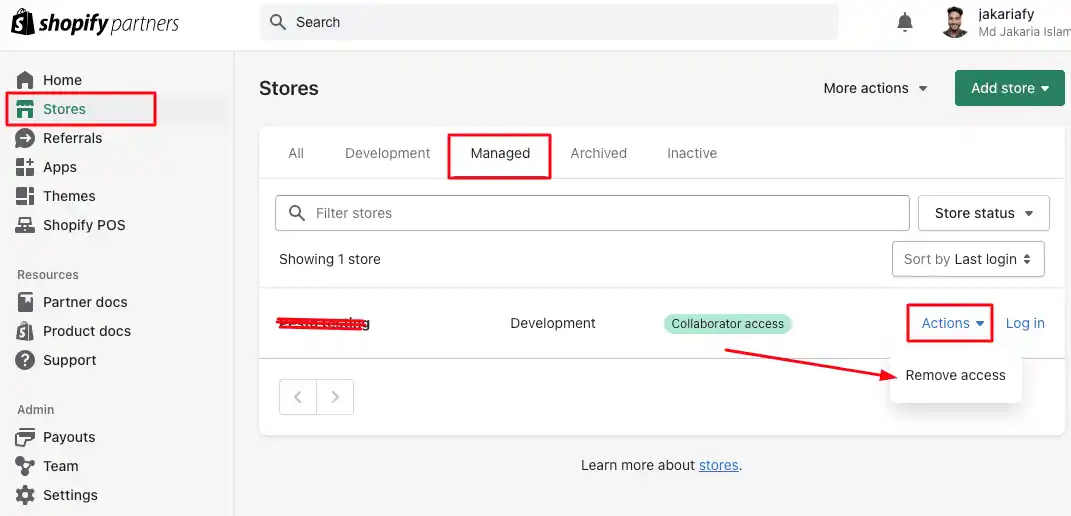Open the Shopify POS sidebar link
This screenshot has height=516, width=1071.
coord(84,225)
